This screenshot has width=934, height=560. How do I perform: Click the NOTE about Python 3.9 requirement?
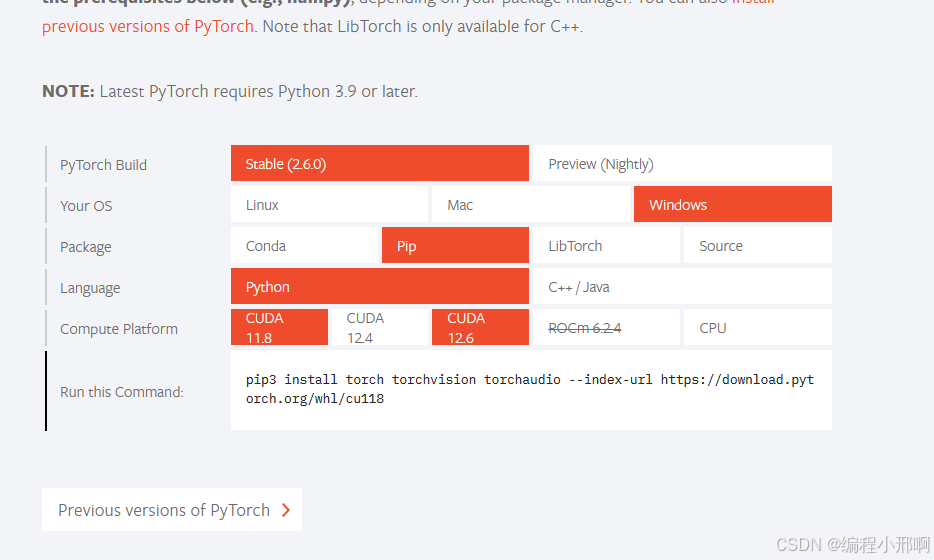click(x=230, y=91)
